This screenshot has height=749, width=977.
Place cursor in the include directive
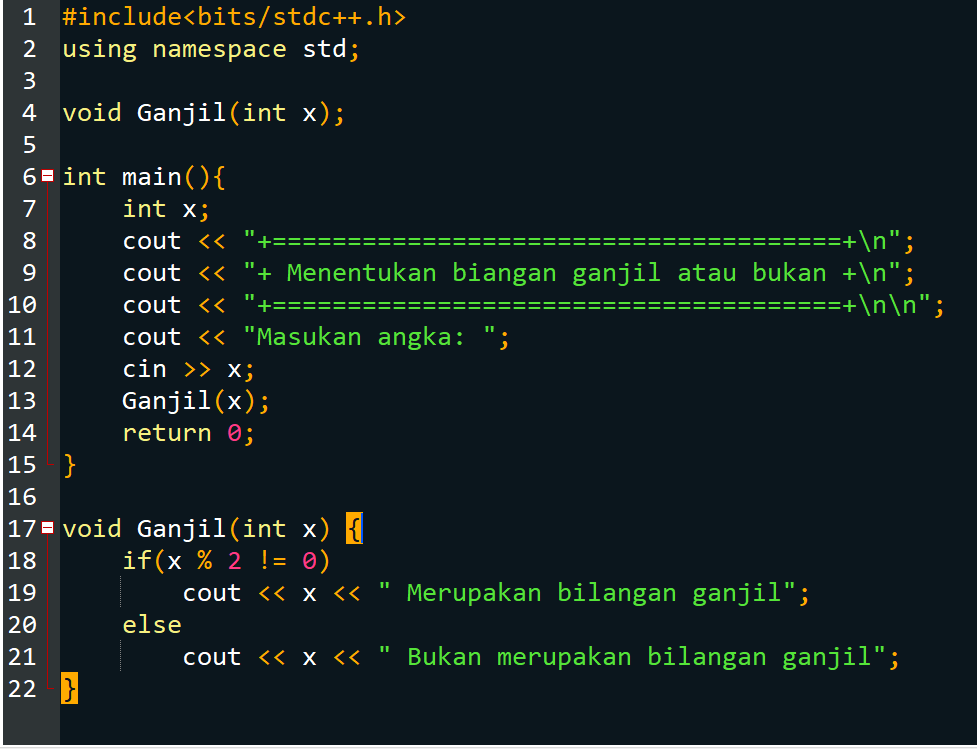[230, 16]
